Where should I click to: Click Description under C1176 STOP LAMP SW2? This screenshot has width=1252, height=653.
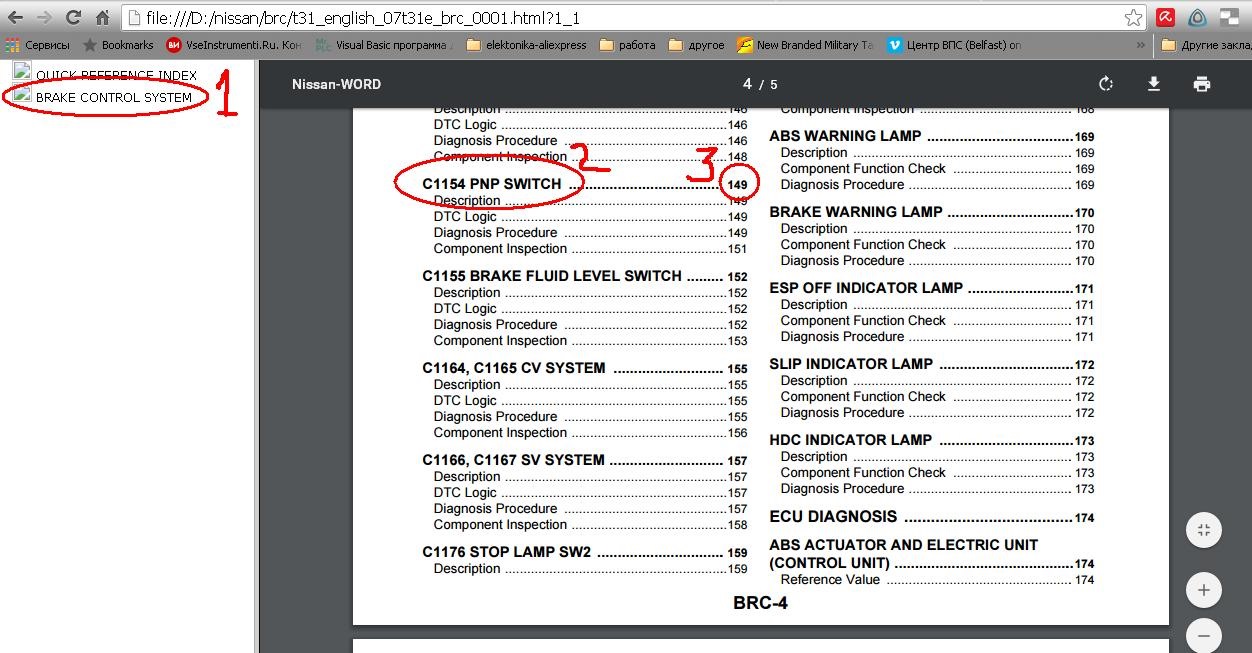pyautogui.click(x=467, y=569)
